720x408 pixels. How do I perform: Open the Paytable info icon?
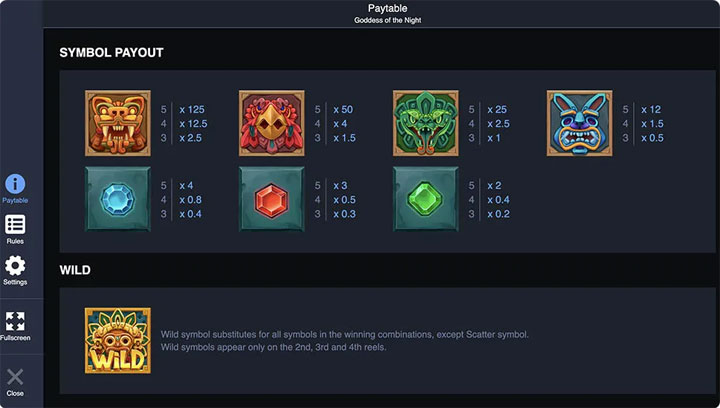[x=15, y=183]
